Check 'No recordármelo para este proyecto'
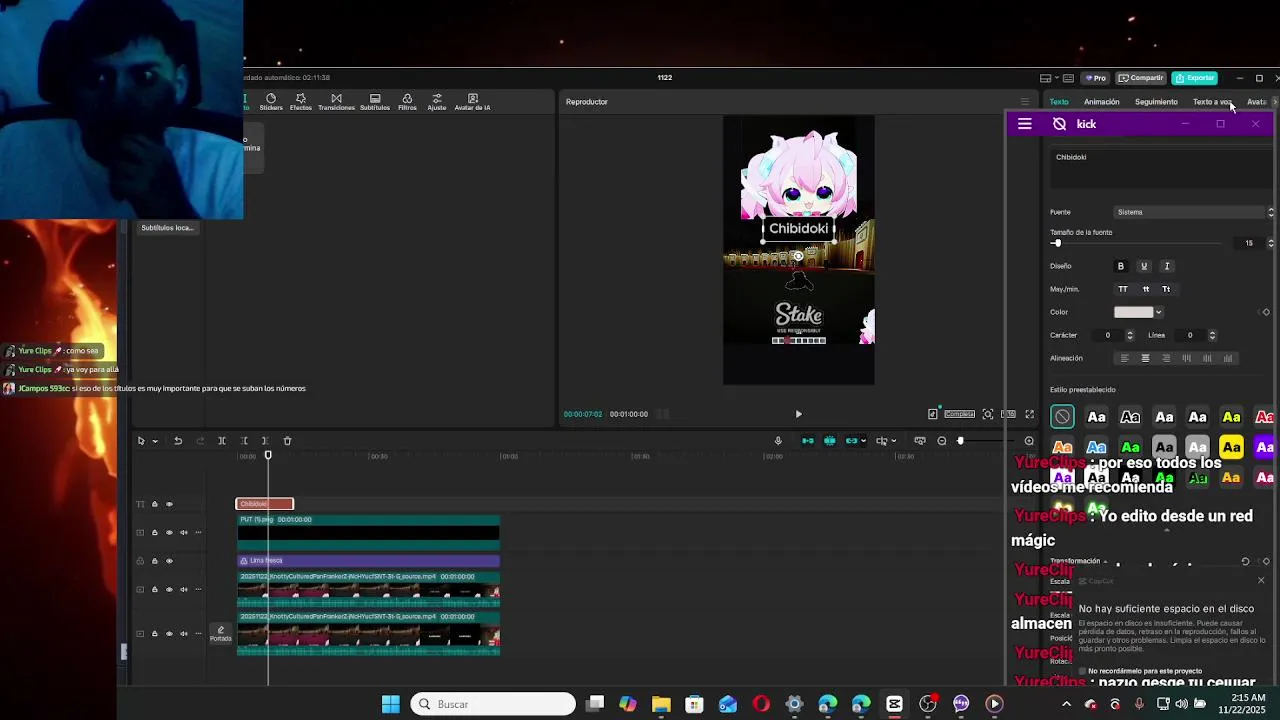The height and width of the screenshot is (720, 1280). 1083,671
